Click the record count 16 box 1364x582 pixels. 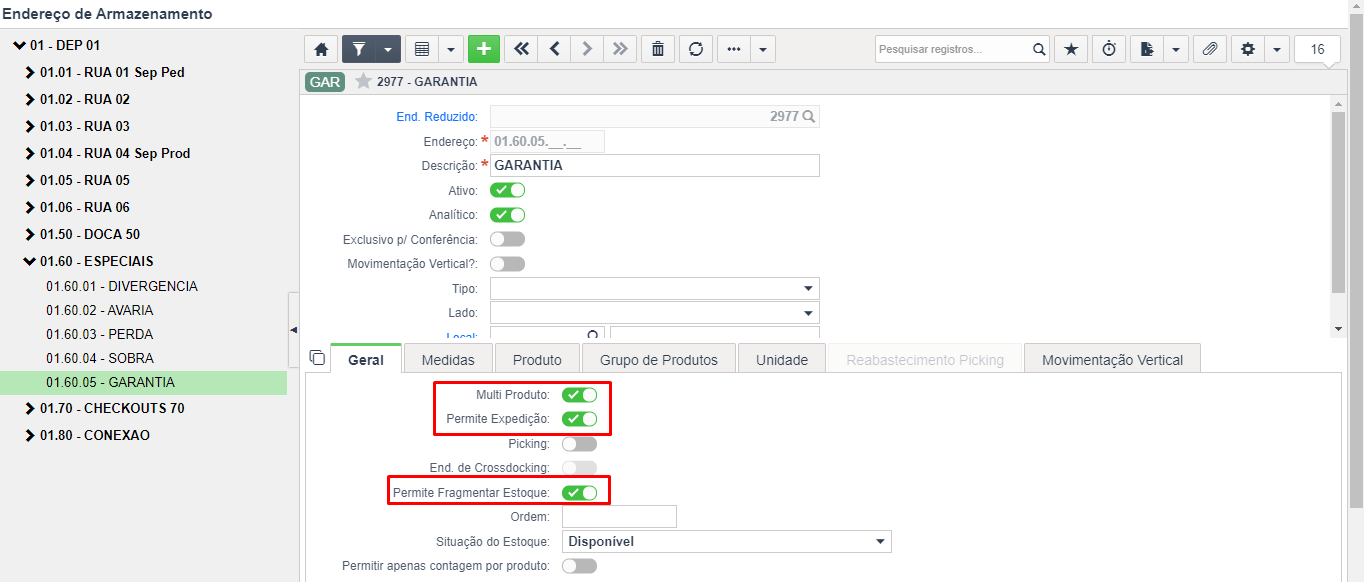[1317, 49]
